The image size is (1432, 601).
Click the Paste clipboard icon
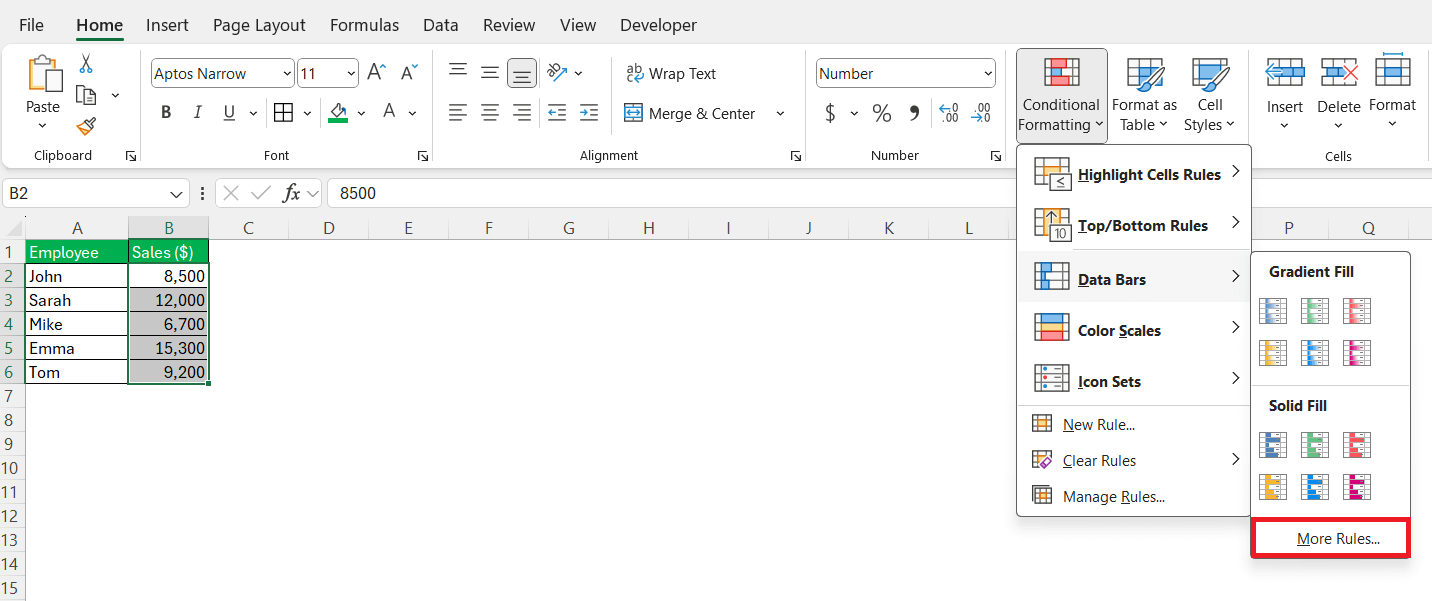(43, 74)
